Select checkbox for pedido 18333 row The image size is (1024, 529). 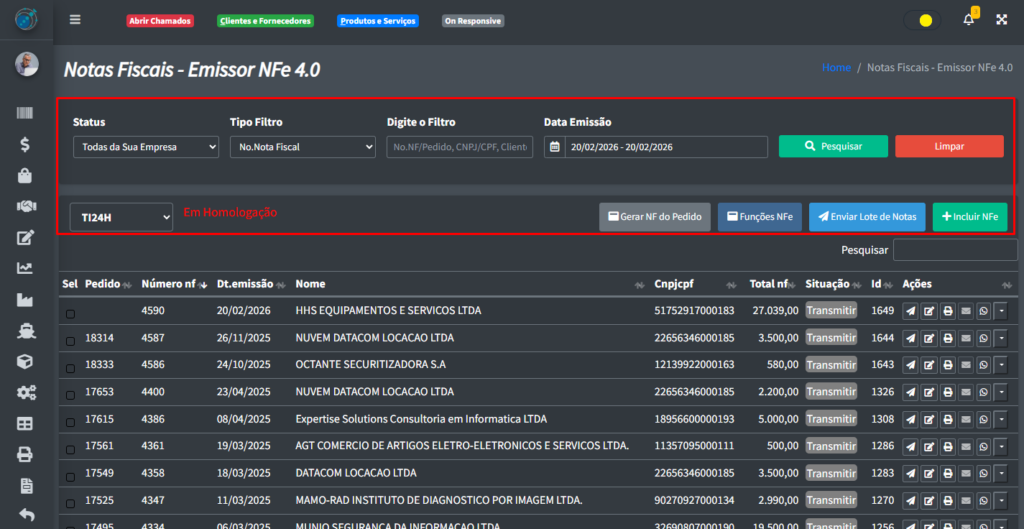point(70,367)
